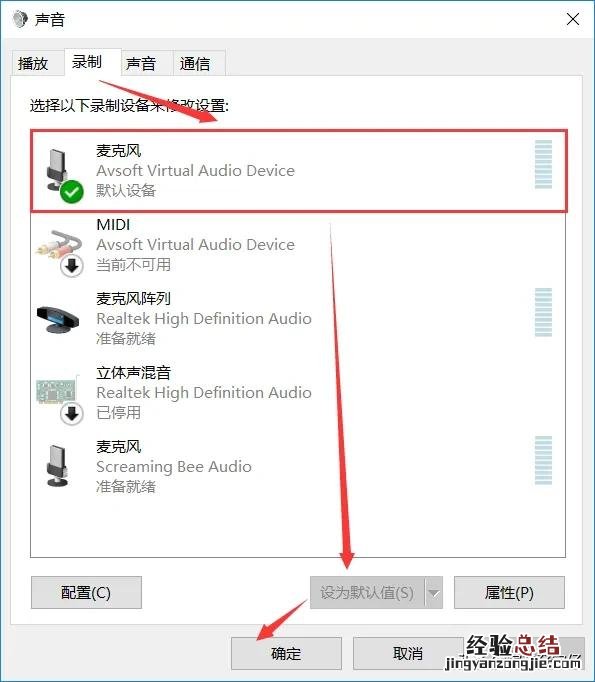This screenshot has width=595, height=682.
Task: Click the 配置(C) configure button
Action: point(86,593)
